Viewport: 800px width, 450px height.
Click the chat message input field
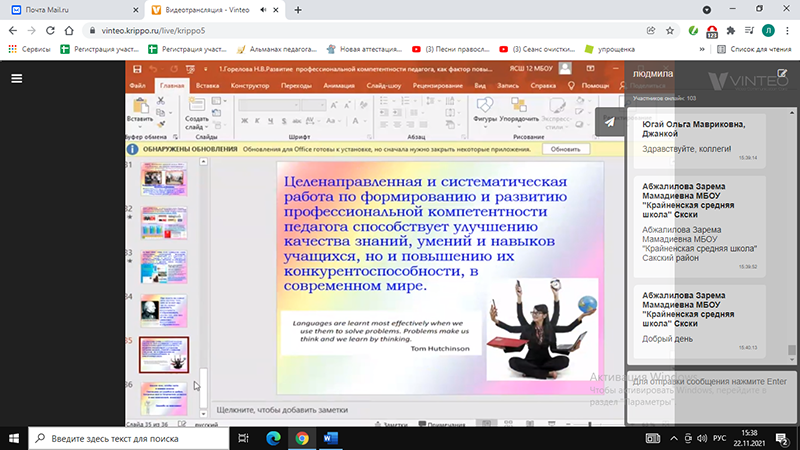point(712,397)
